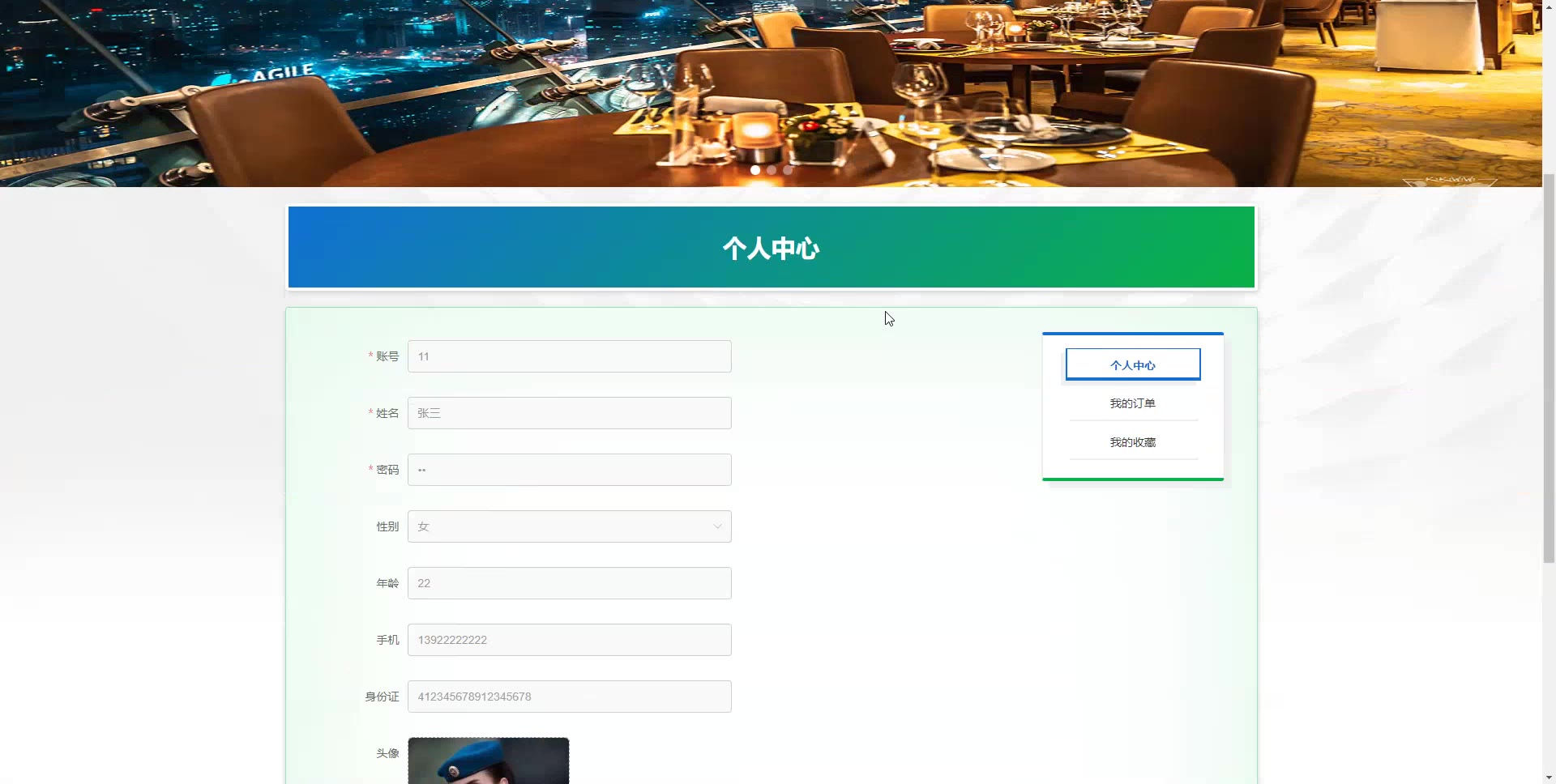Select 个人中心 in the side menu
This screenshot has height=784, width=1556.
(x=1132, y=364)
